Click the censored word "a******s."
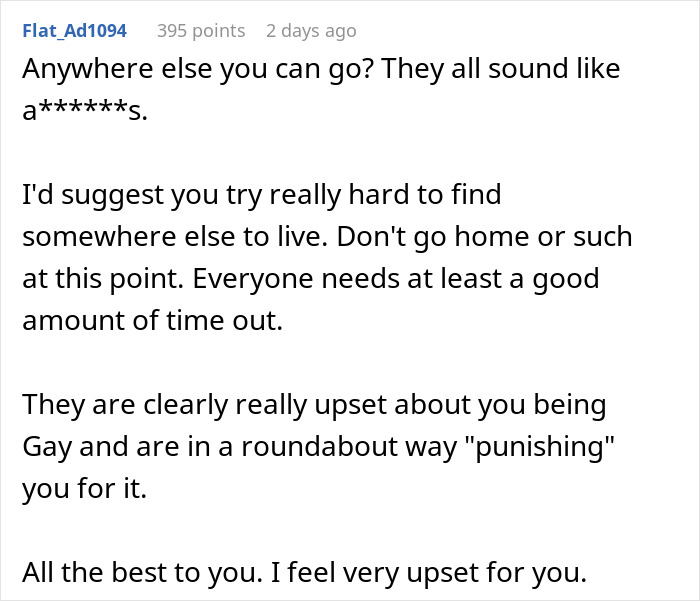700x601 pixels. (84, 111)
